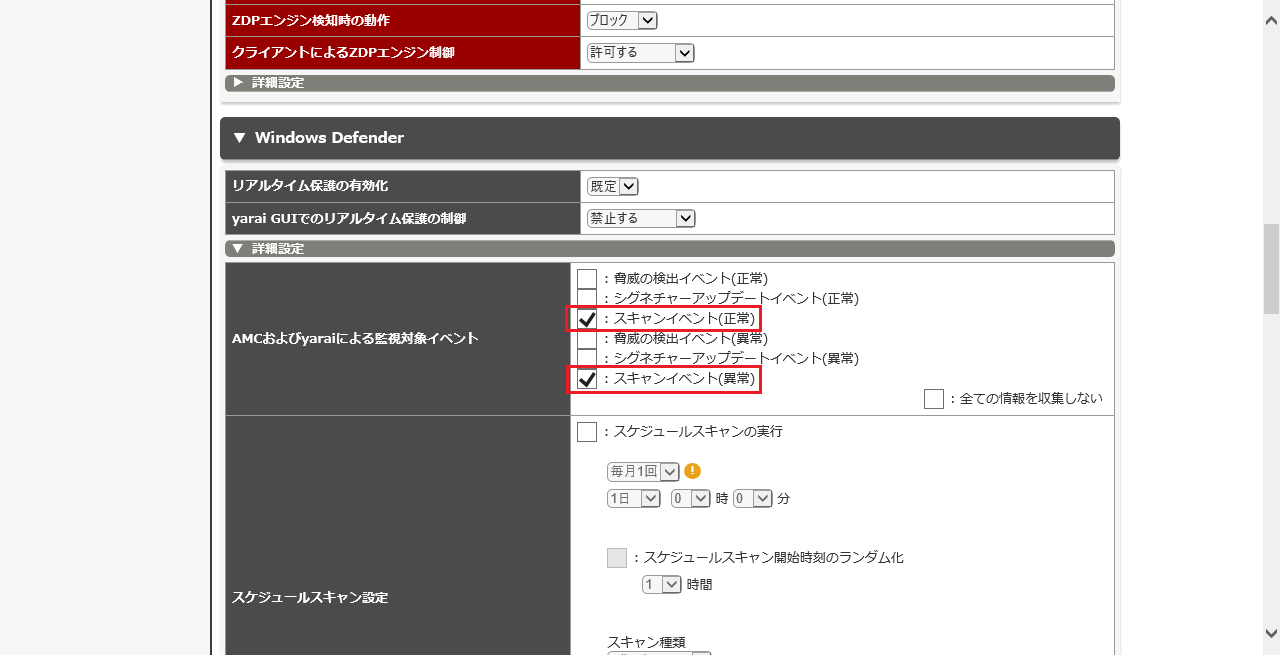This screenshot has height=655, width=1280.
Task: Click the スケジュールスキャン設定 row label
Action: pos(310,598)
